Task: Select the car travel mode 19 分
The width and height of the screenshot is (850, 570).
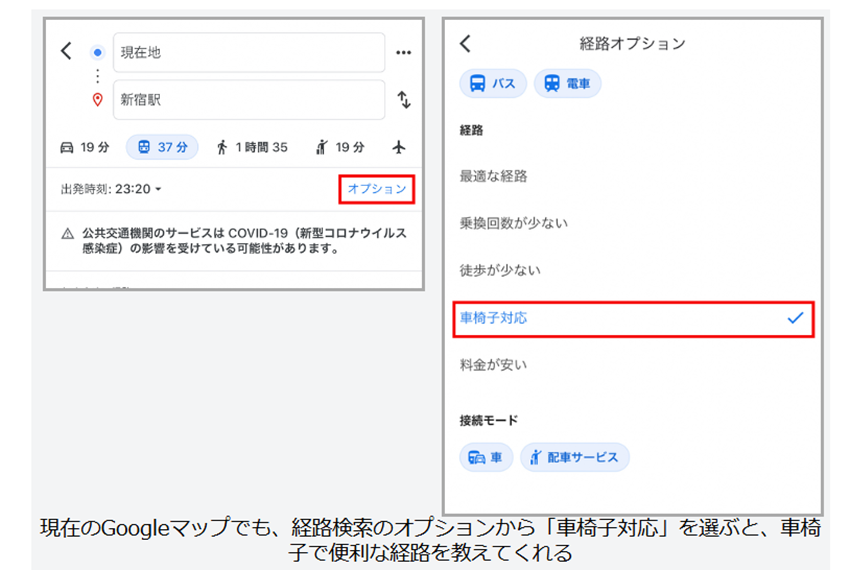Action: (x=85, y=147)
